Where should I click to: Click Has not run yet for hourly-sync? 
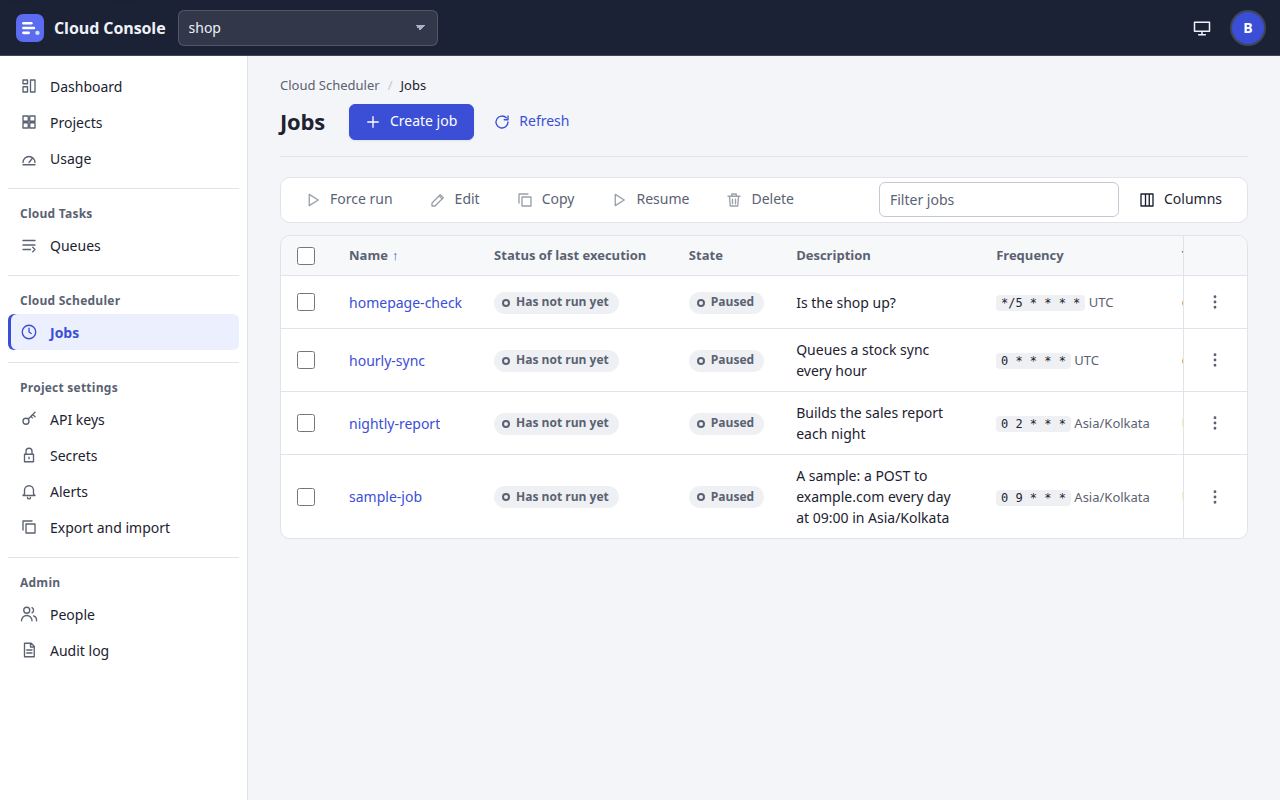pos(556,360)
